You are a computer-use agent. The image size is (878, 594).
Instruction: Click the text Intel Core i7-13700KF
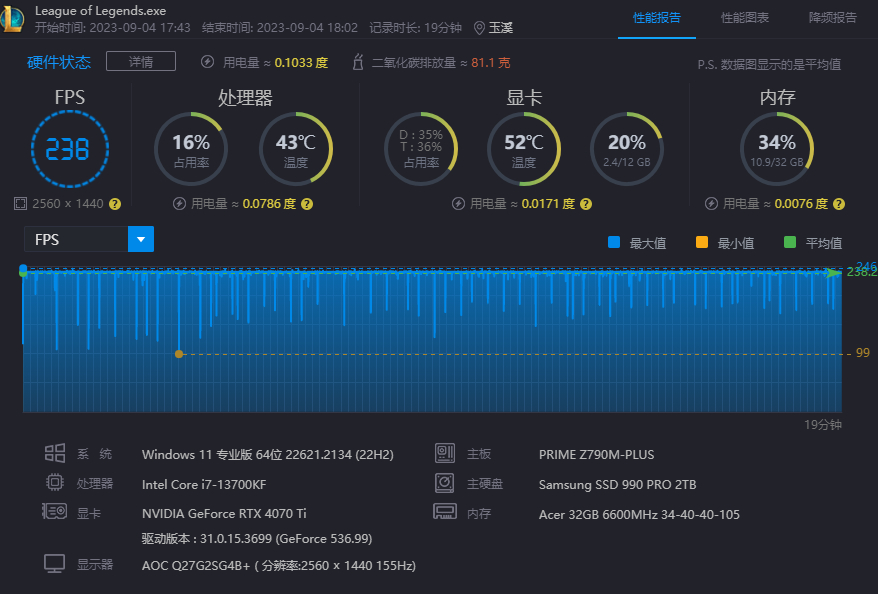pyautogui.click(x=204, y=484)
